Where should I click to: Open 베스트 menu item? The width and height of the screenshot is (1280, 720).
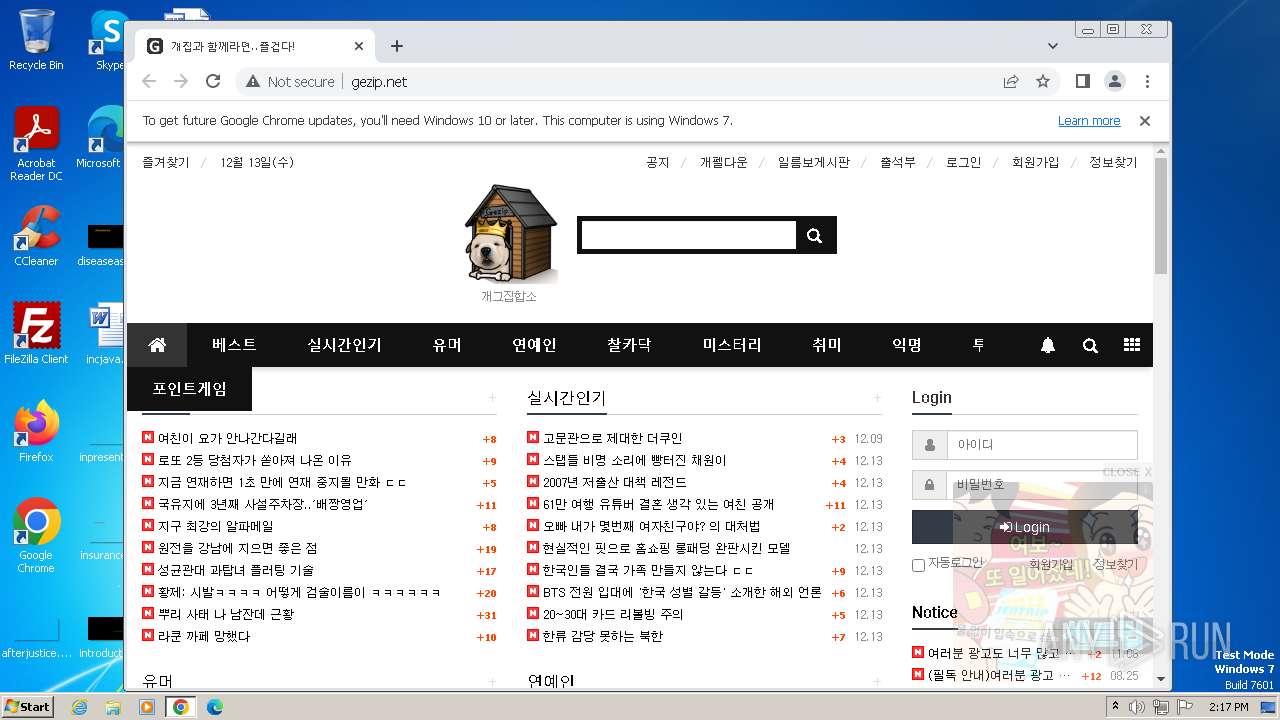point(234,345)
